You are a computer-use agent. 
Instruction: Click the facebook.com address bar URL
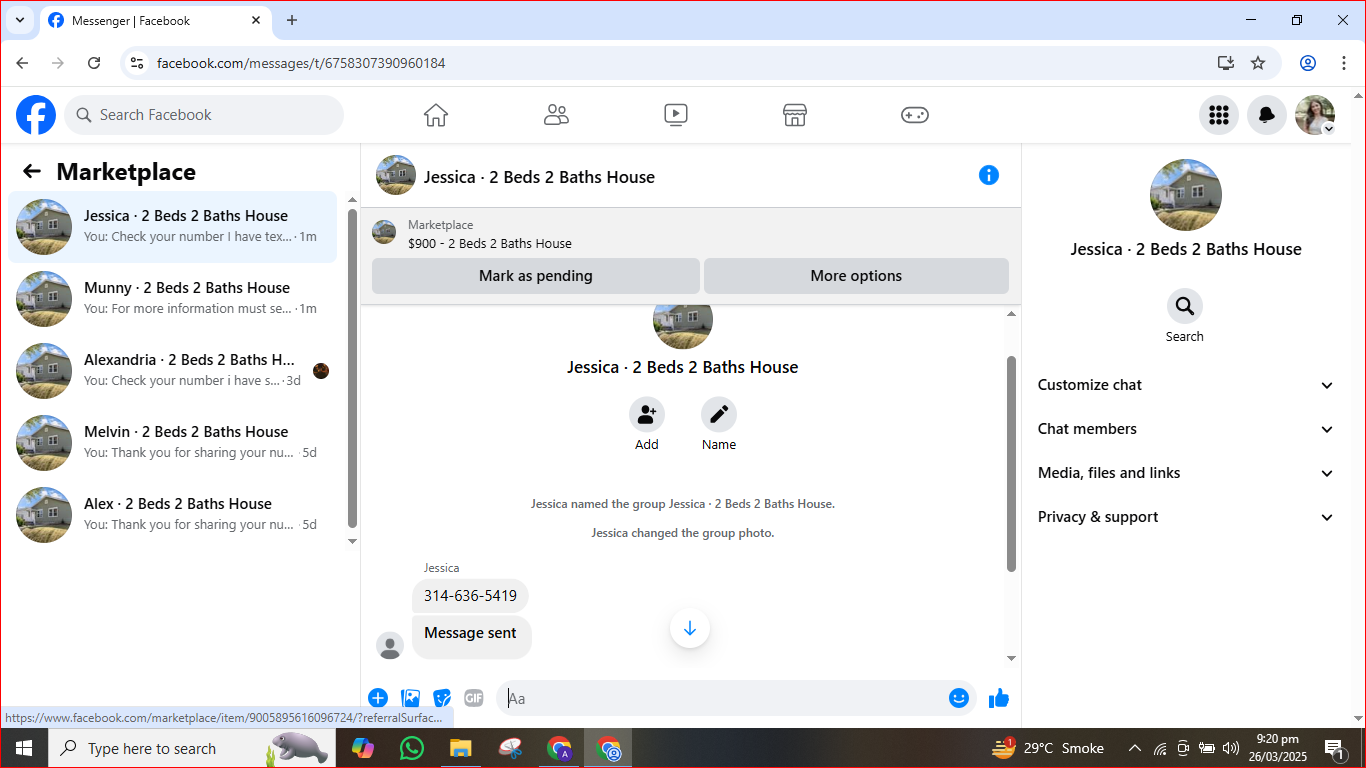click(x=301, y=63)
